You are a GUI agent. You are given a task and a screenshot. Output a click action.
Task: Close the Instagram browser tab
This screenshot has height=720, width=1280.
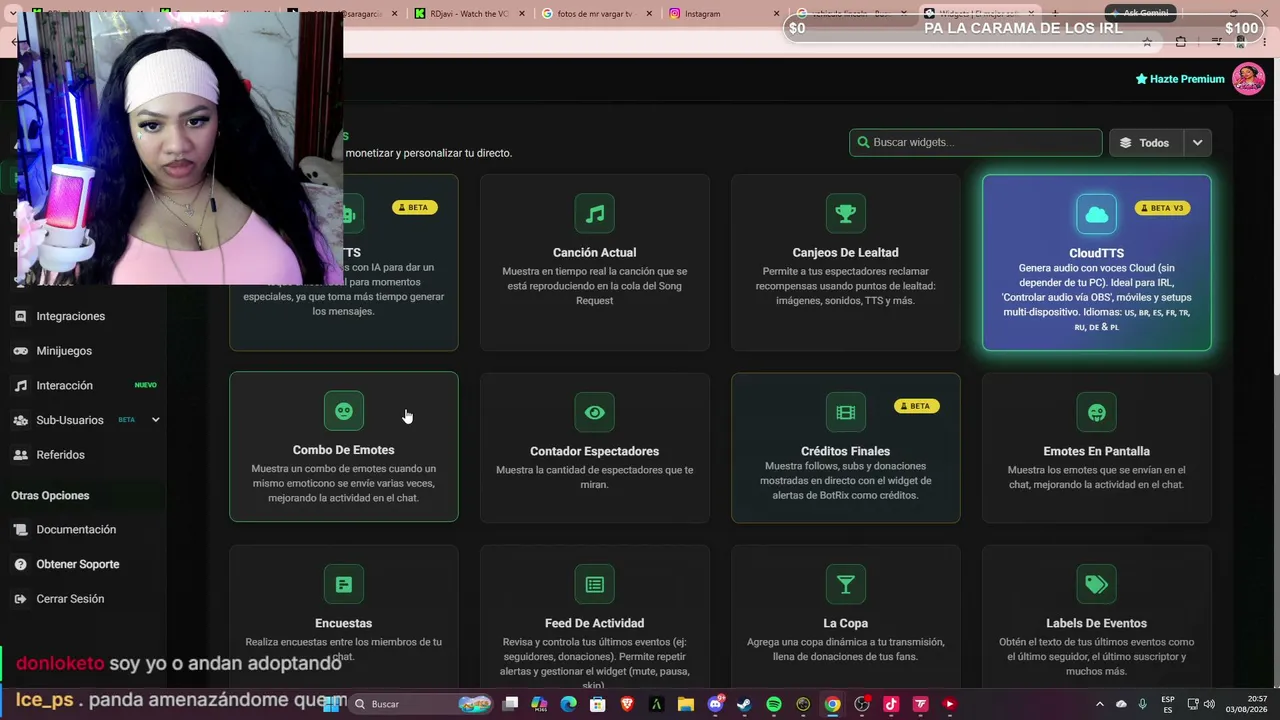point(777,14)
